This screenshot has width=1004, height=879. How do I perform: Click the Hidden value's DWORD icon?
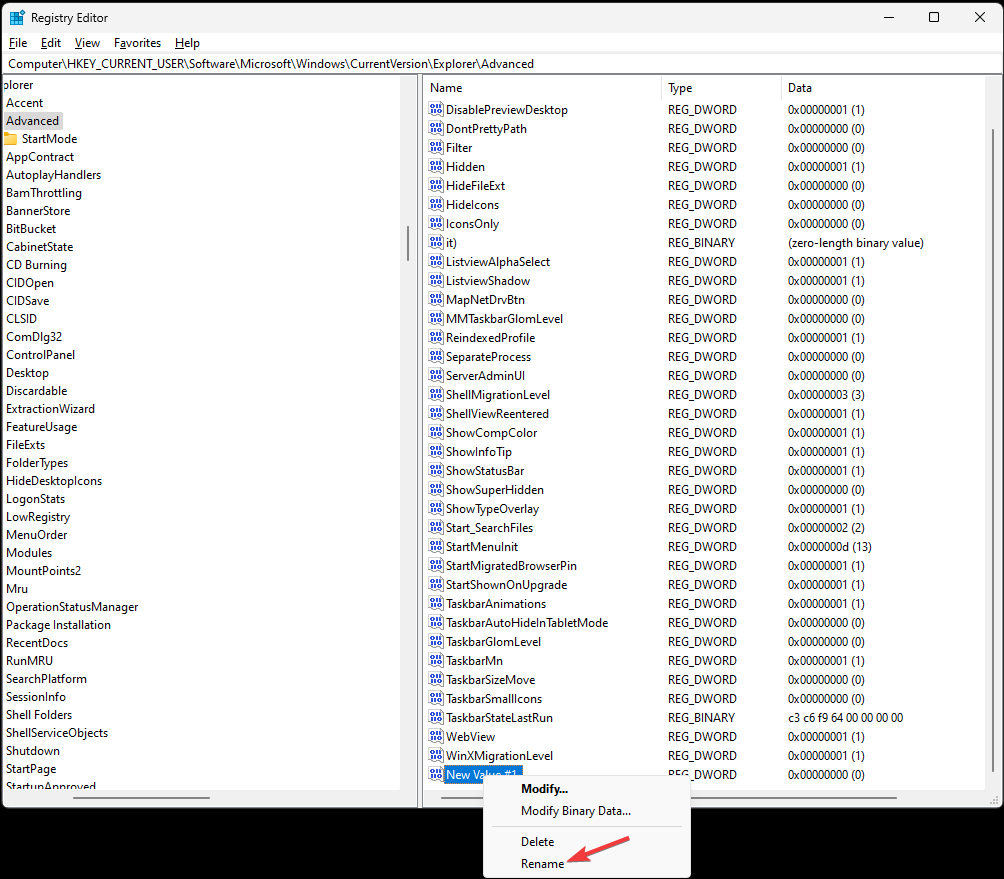tap(436, 166)
